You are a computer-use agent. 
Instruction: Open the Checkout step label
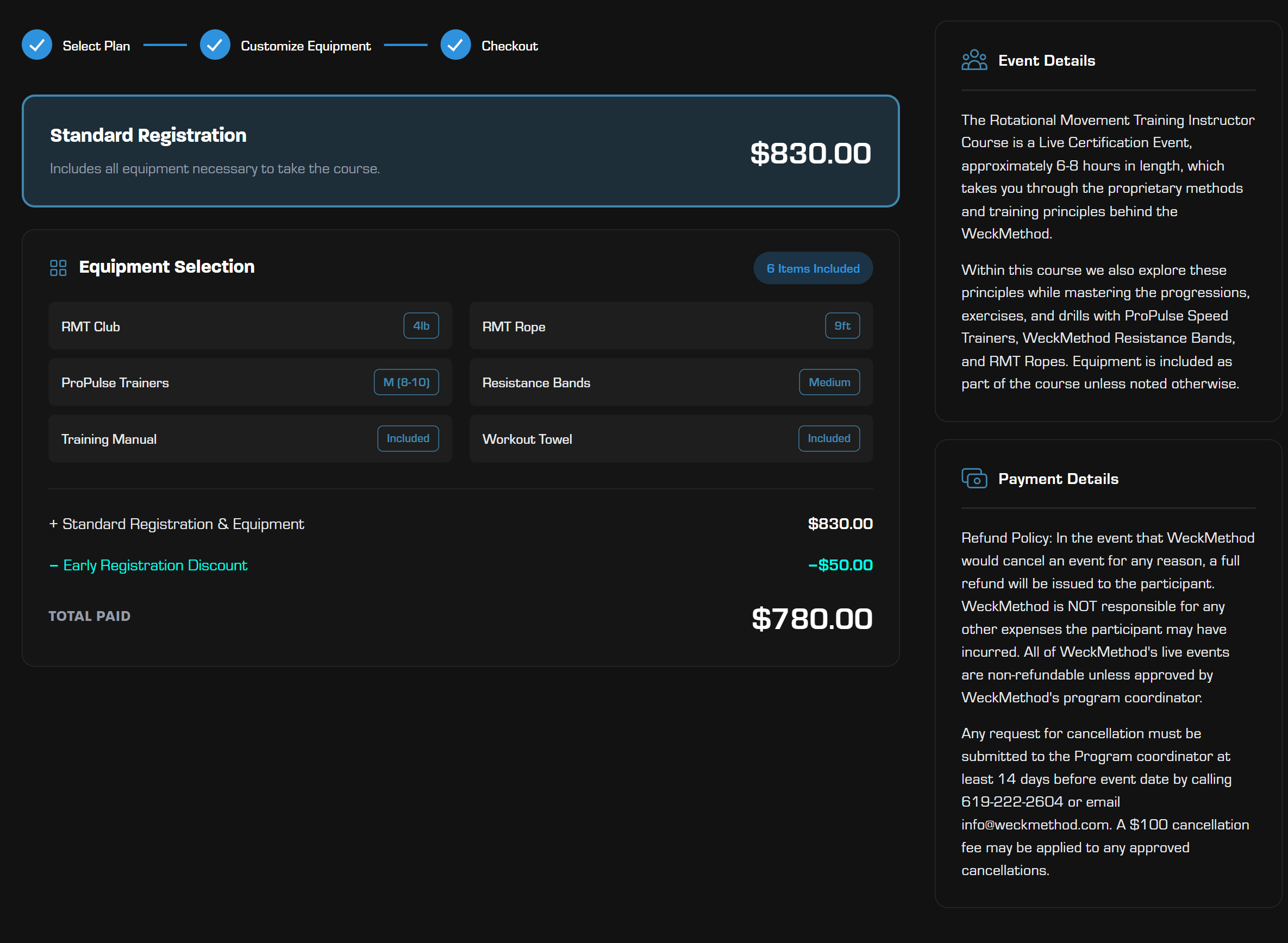click(509, 46)
